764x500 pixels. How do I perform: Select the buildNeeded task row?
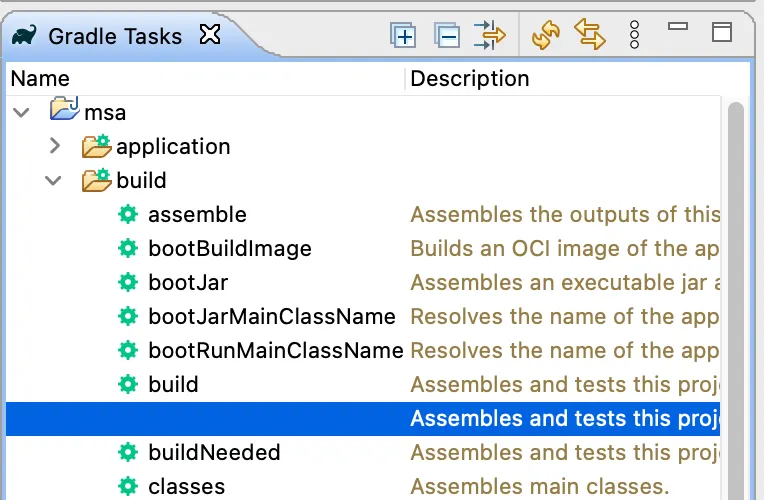click(214, 453)
